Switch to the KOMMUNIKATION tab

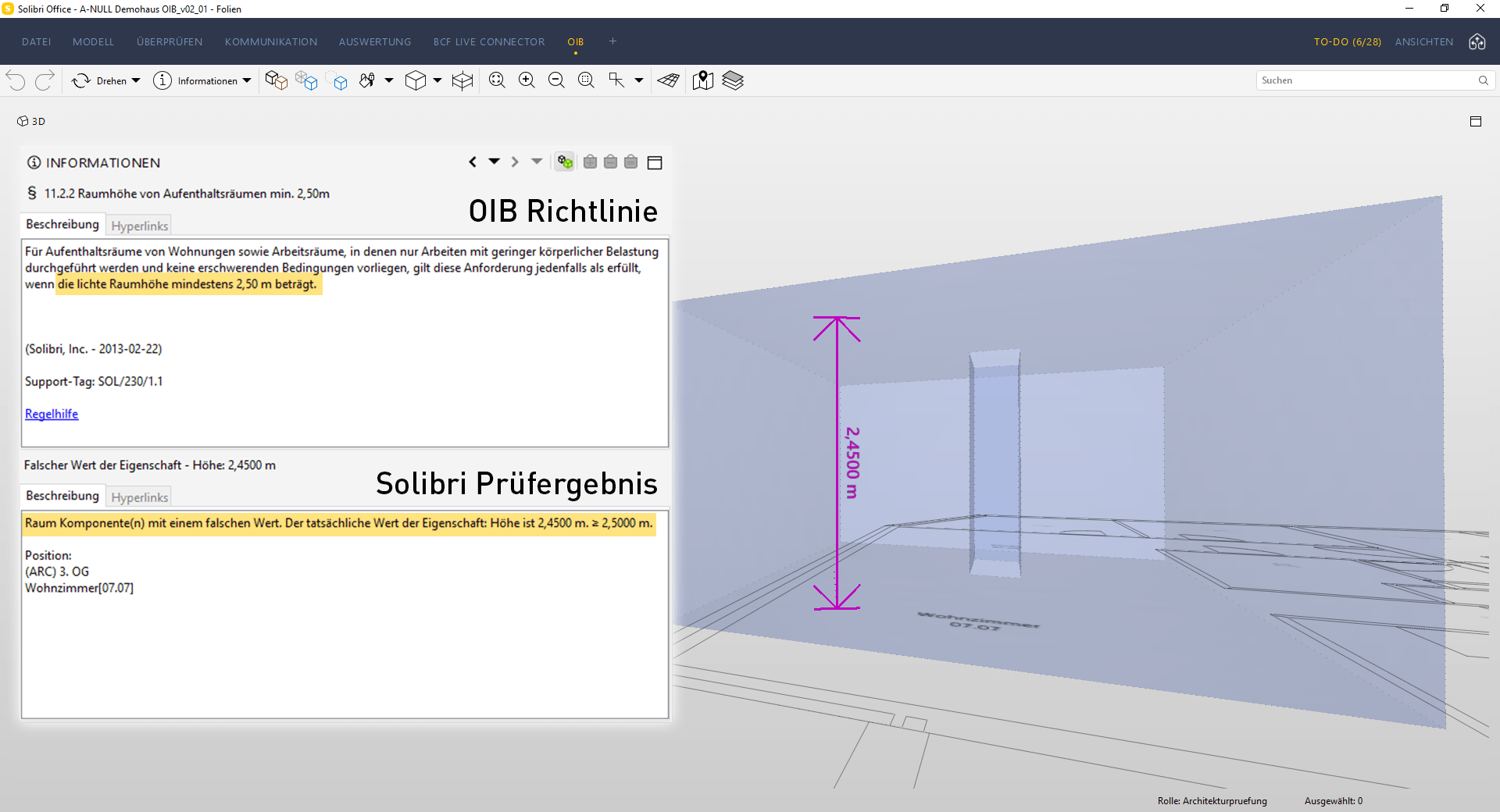pyautogui.click(x=271, y=42)
